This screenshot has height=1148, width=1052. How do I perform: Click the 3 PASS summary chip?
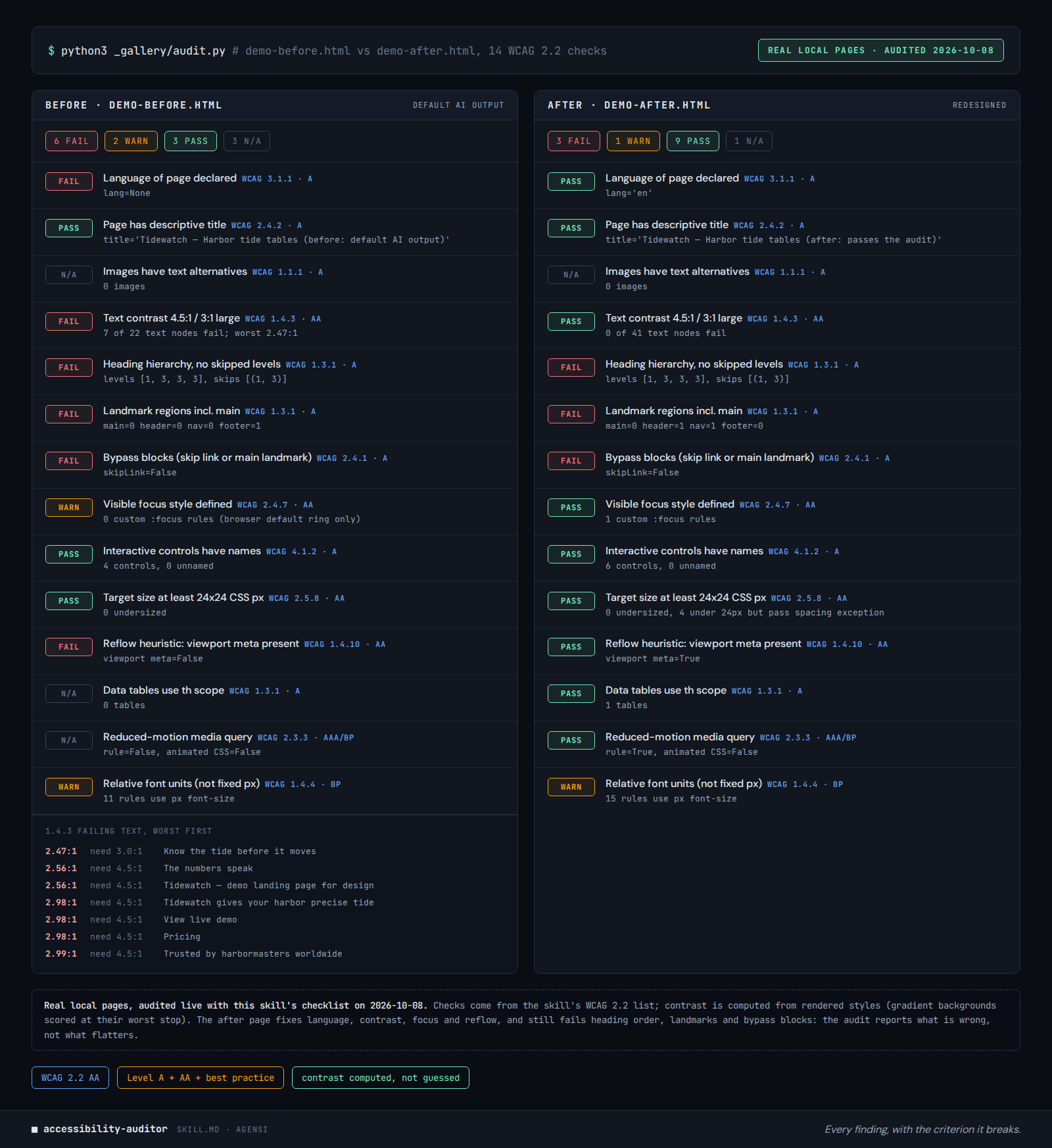tap(191, 141)
